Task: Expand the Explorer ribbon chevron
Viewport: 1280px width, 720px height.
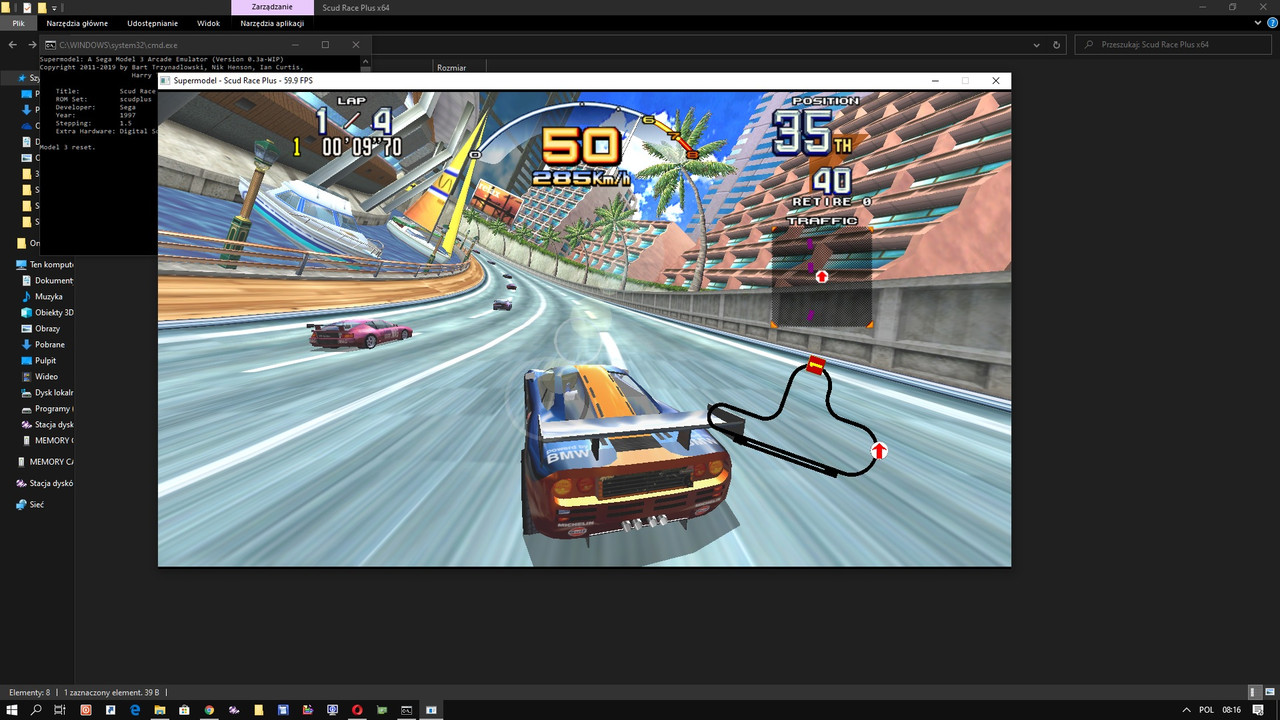Action: click(x=1258, y=23)
